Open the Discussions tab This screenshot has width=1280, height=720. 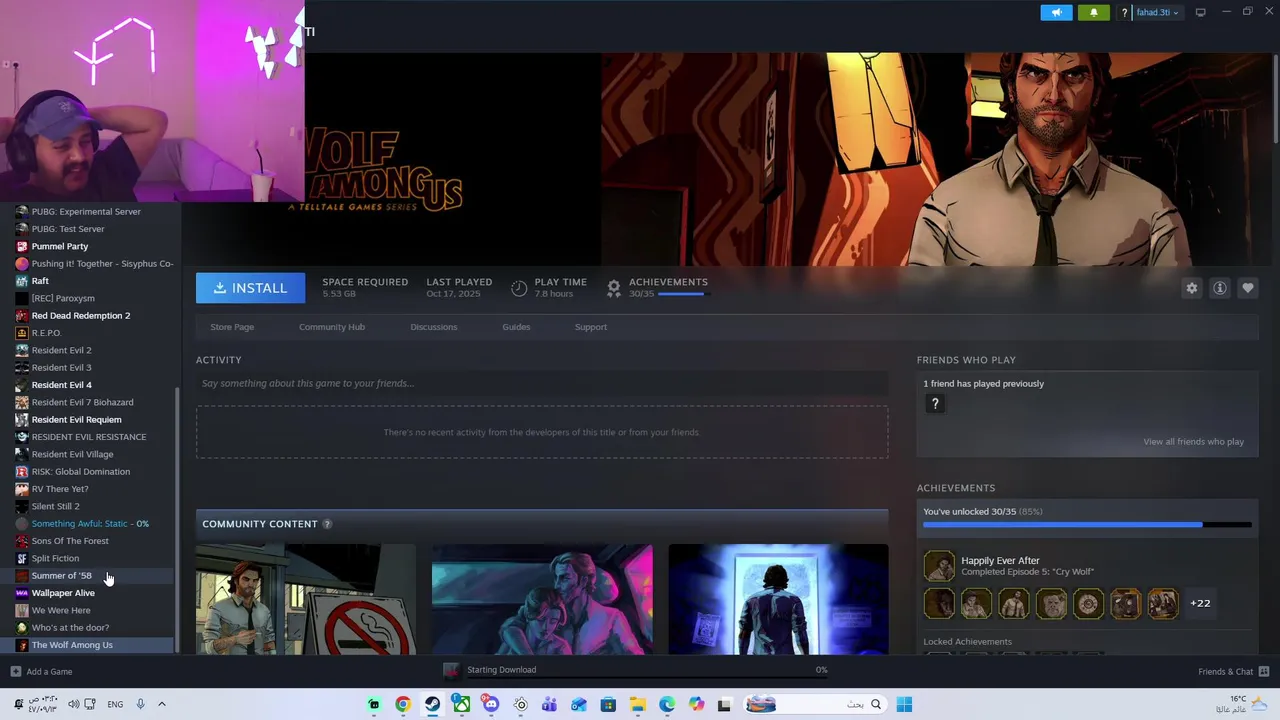click(x=434, y=327)
